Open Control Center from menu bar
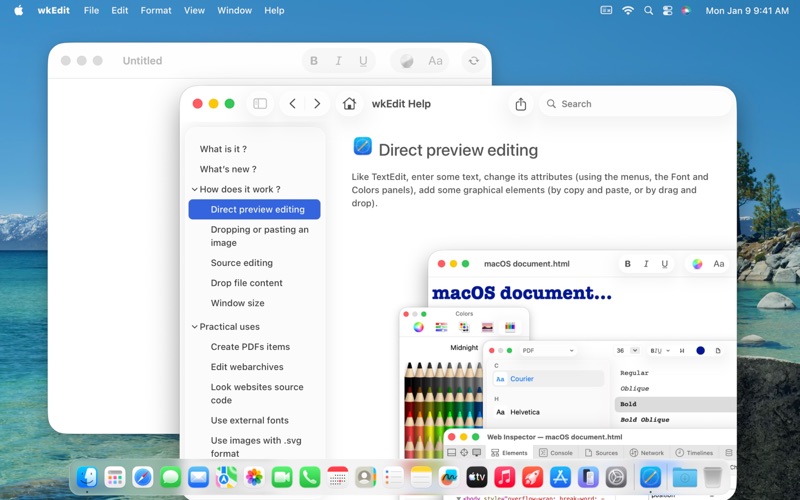The width and height of the screenshot is (800, 500). pyautogui.click(x=667, y=10)
